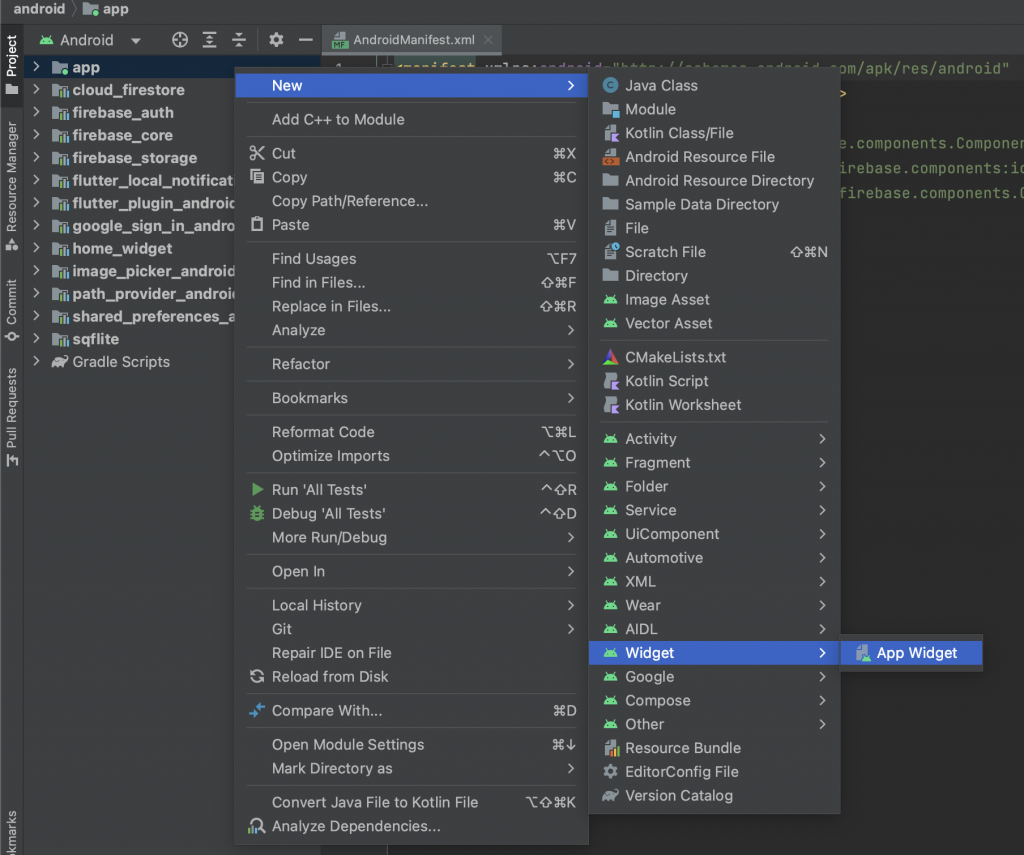Open Project panel gear options

pyautogui.click(x=276, y=40)
